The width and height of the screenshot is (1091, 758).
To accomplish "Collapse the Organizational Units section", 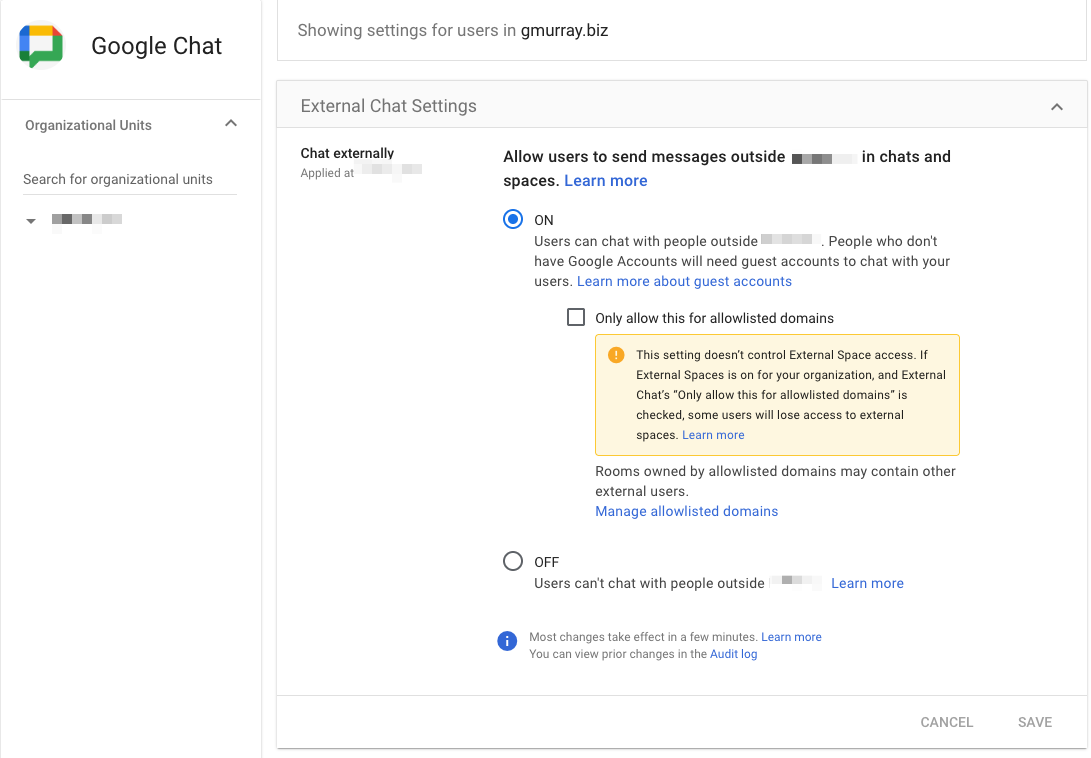I will point(231,124).
